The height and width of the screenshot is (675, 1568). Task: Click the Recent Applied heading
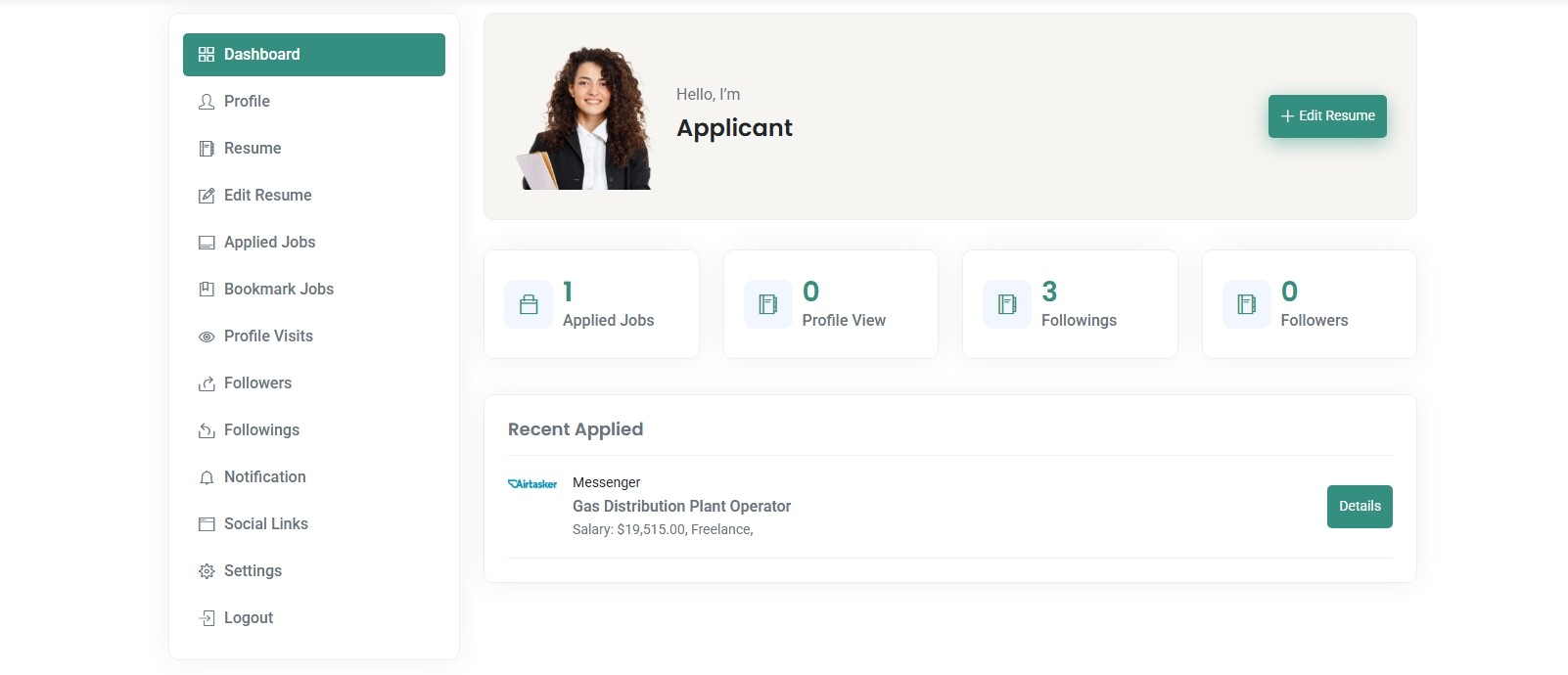[576, 429]
